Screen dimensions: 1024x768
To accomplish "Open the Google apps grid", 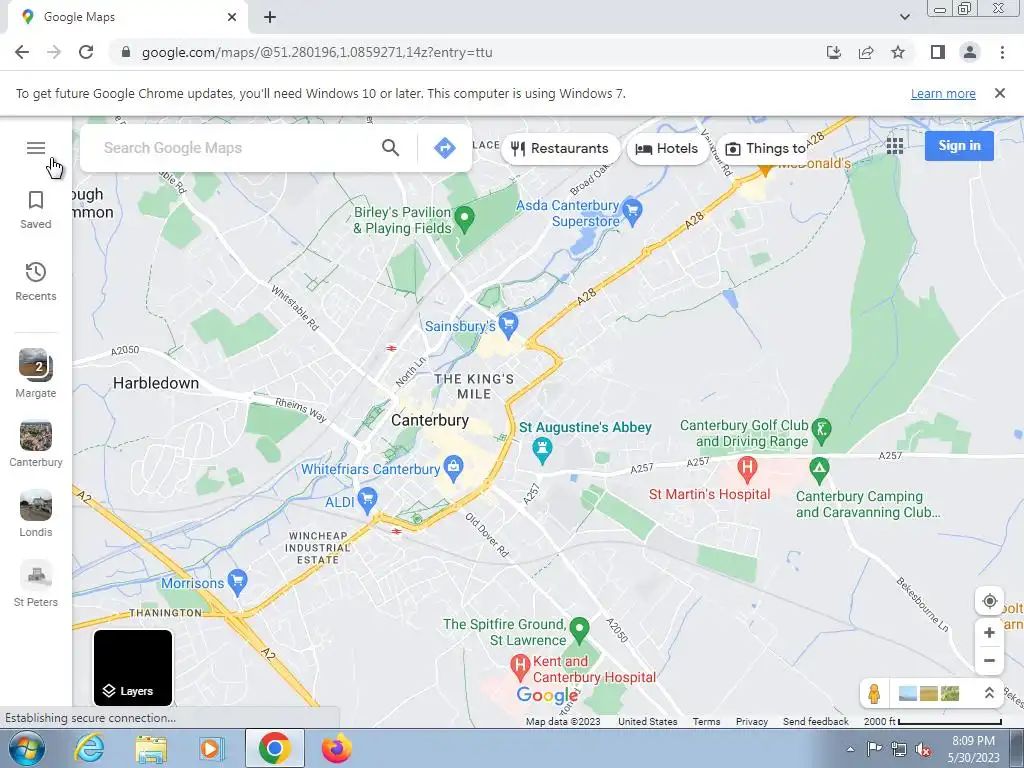I will (895, 146).
